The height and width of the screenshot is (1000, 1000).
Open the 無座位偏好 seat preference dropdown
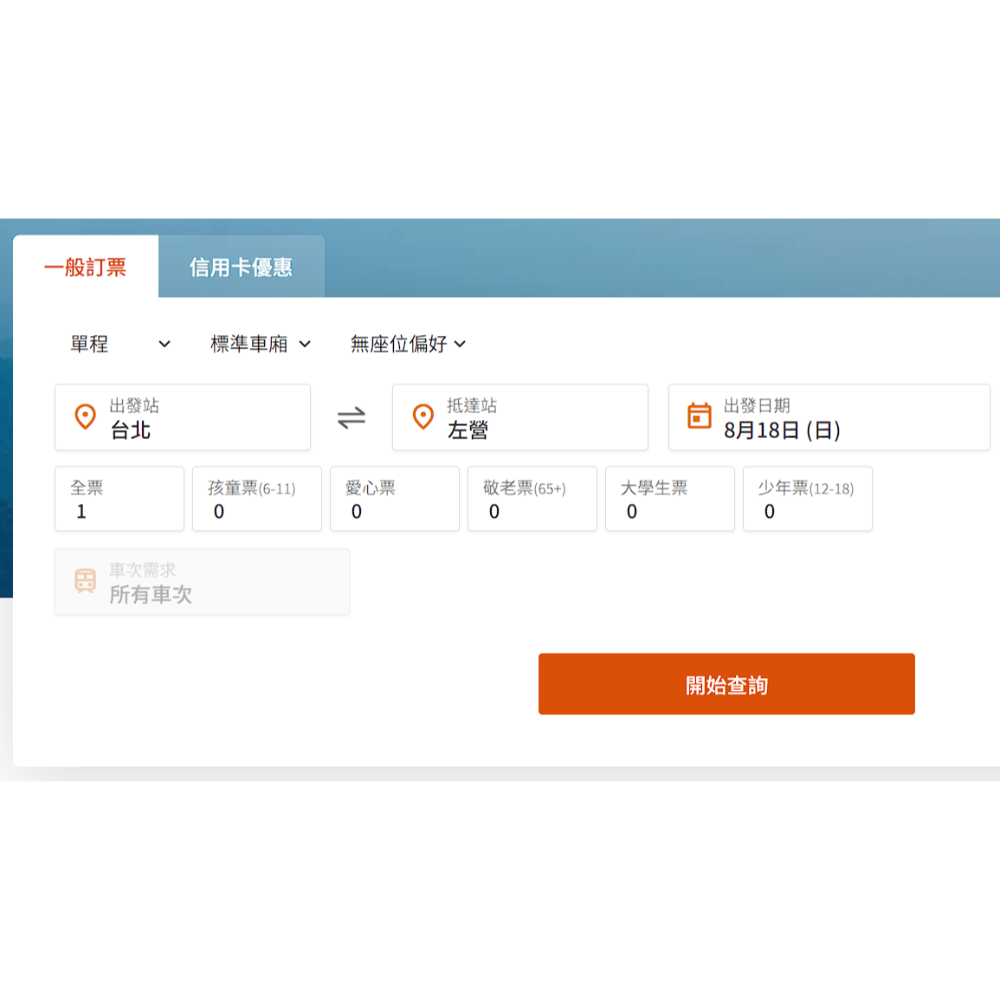pos(408,344)
